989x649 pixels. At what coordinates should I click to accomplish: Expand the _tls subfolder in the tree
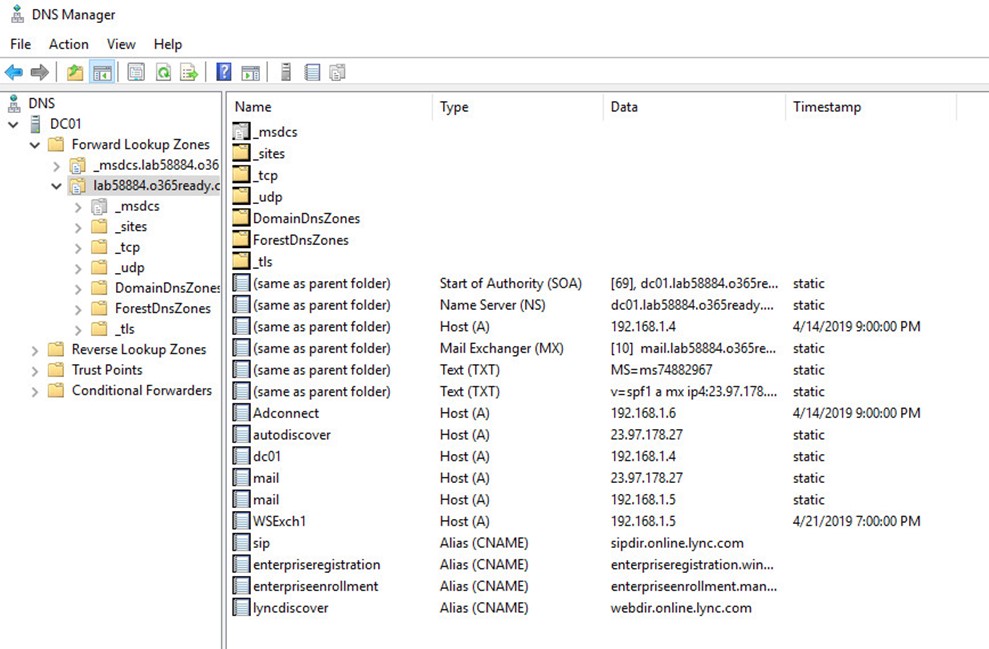click(x=78, y=330)
